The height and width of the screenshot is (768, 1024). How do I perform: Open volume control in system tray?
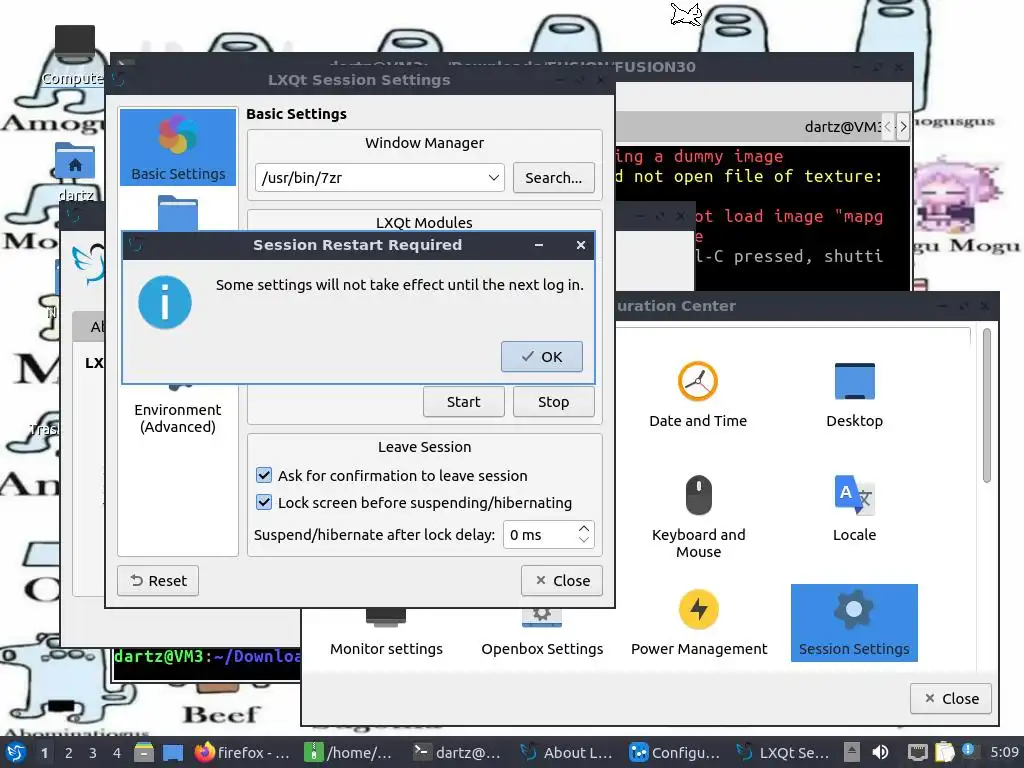[881, 752]
